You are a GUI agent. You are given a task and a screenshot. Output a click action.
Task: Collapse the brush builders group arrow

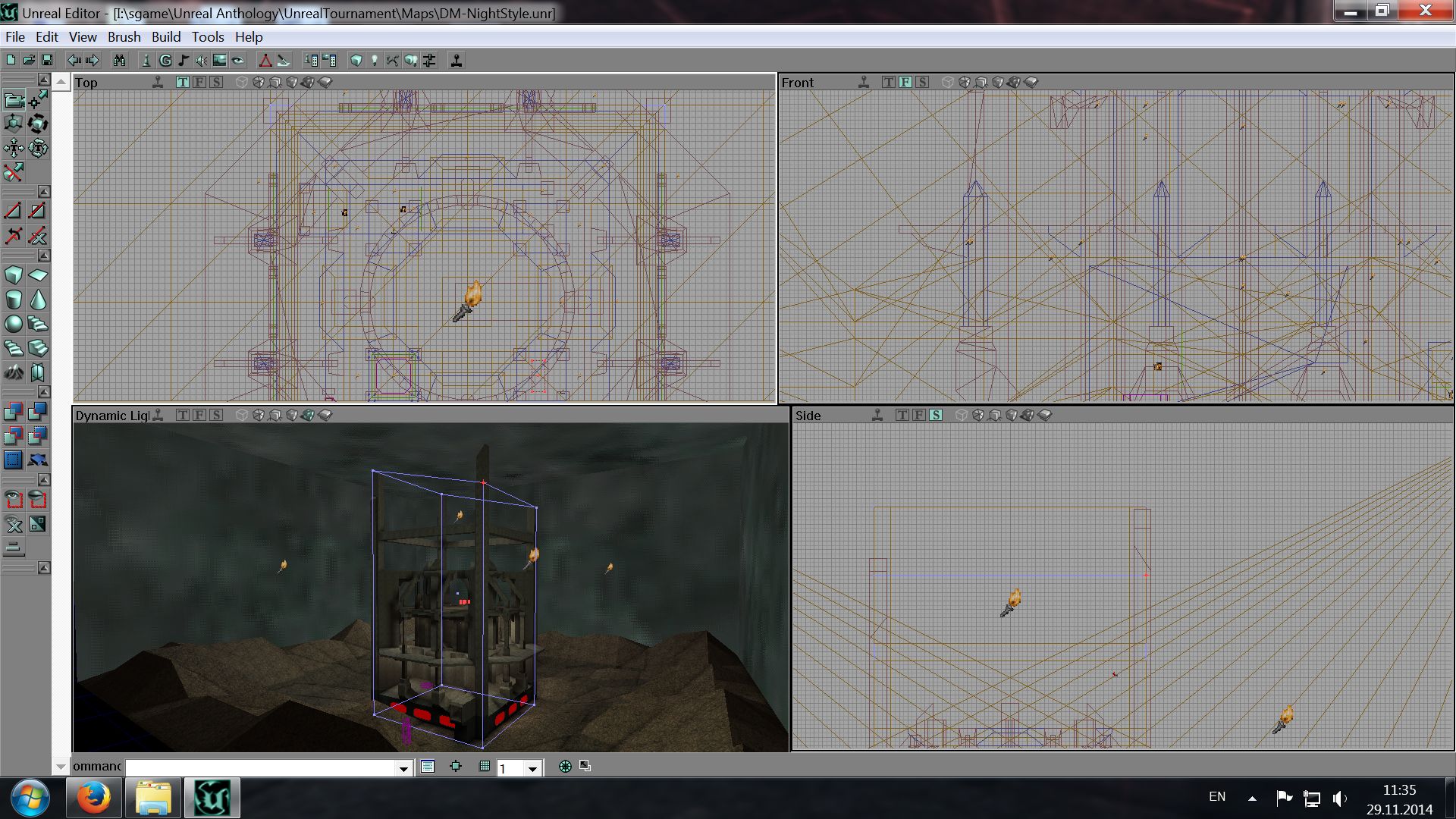coord(44,256)
